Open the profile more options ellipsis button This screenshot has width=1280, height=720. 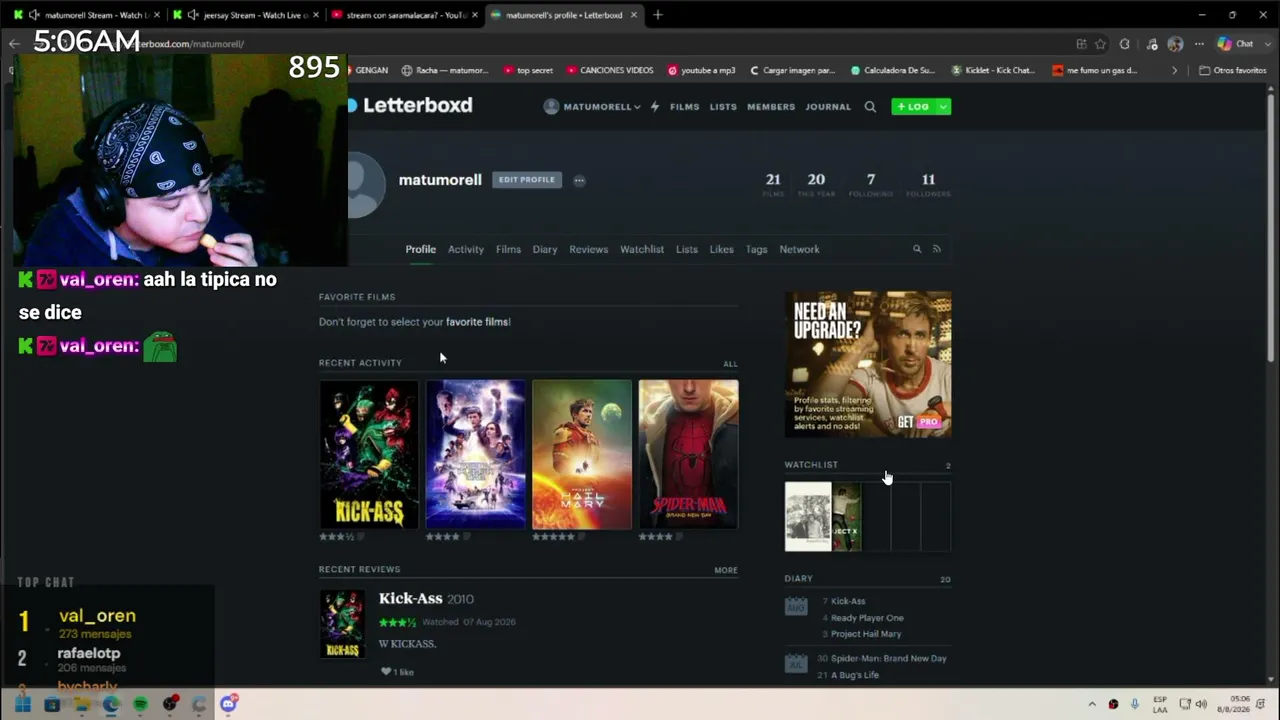click(x=579, y=180)
